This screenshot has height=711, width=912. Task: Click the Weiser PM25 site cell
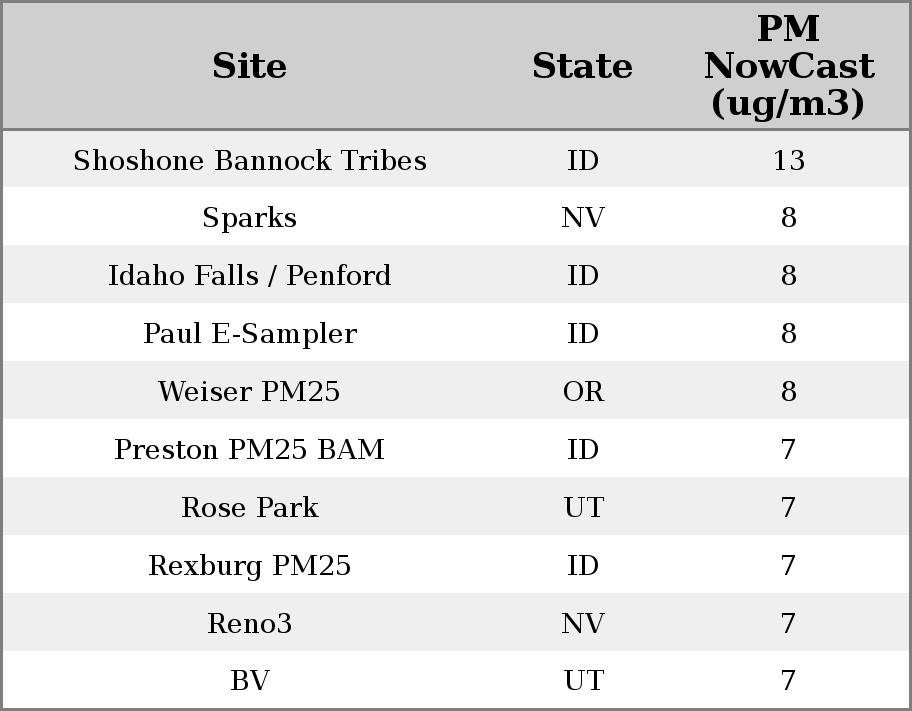(x=250, y=392)
